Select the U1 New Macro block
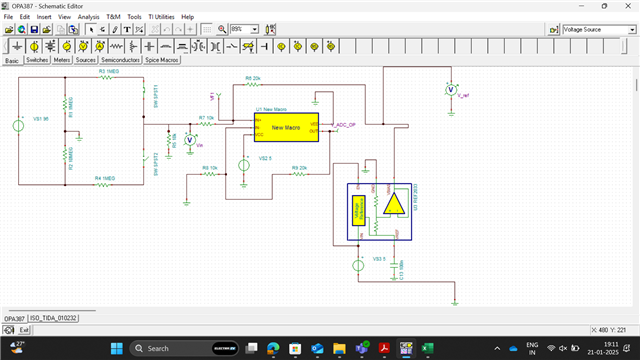This screenshot has width=640, height=360. point(286,127)
